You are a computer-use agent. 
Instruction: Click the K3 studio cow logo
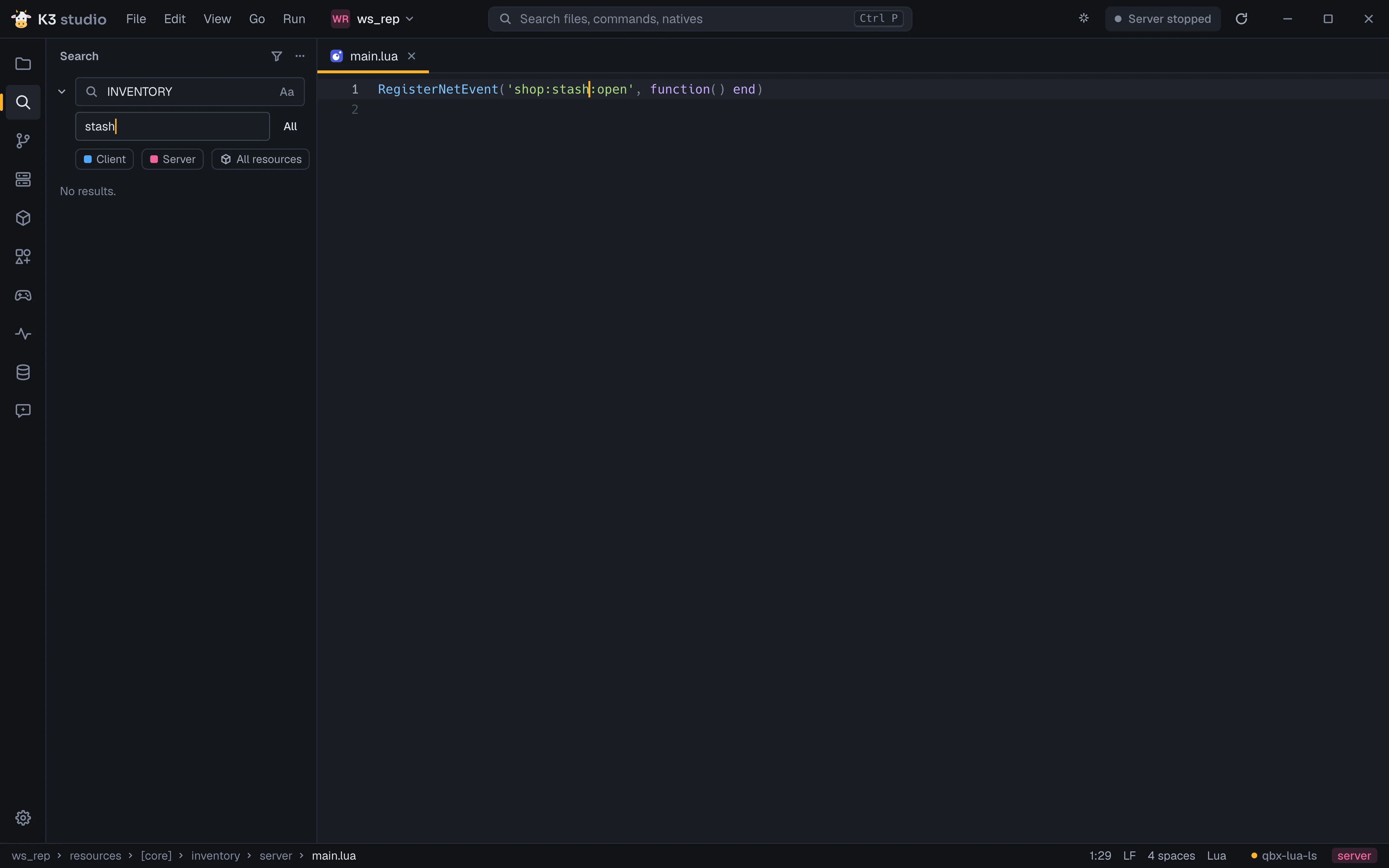pos(21,19)
